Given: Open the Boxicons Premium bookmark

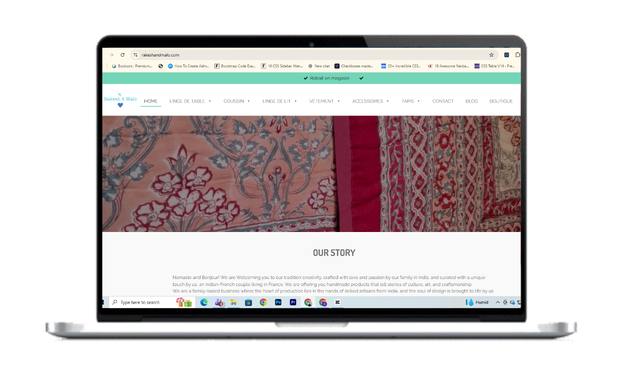Looking at the screenshot, I should [x=132, y=66].
